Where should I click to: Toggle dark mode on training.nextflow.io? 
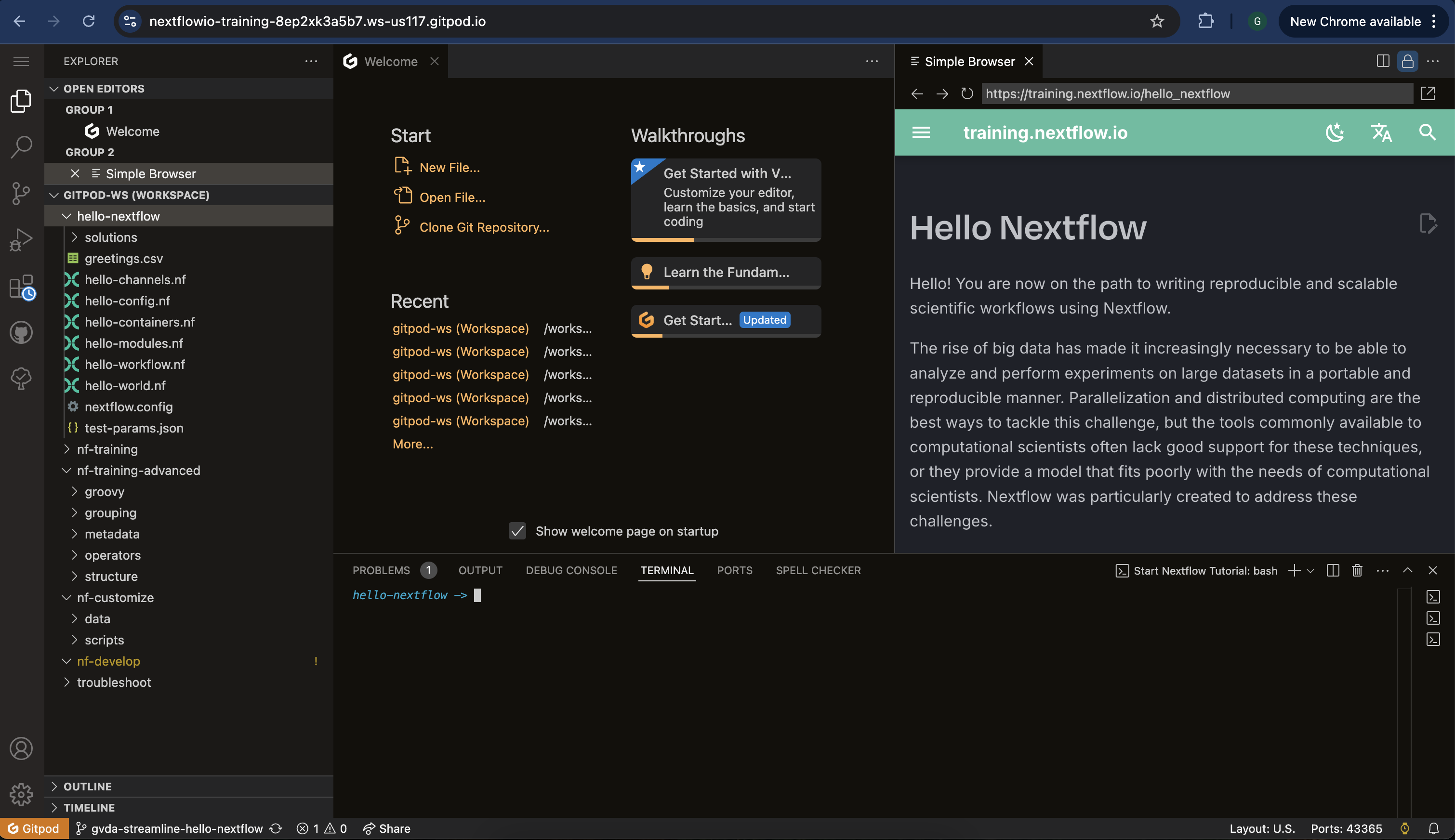1335,132
